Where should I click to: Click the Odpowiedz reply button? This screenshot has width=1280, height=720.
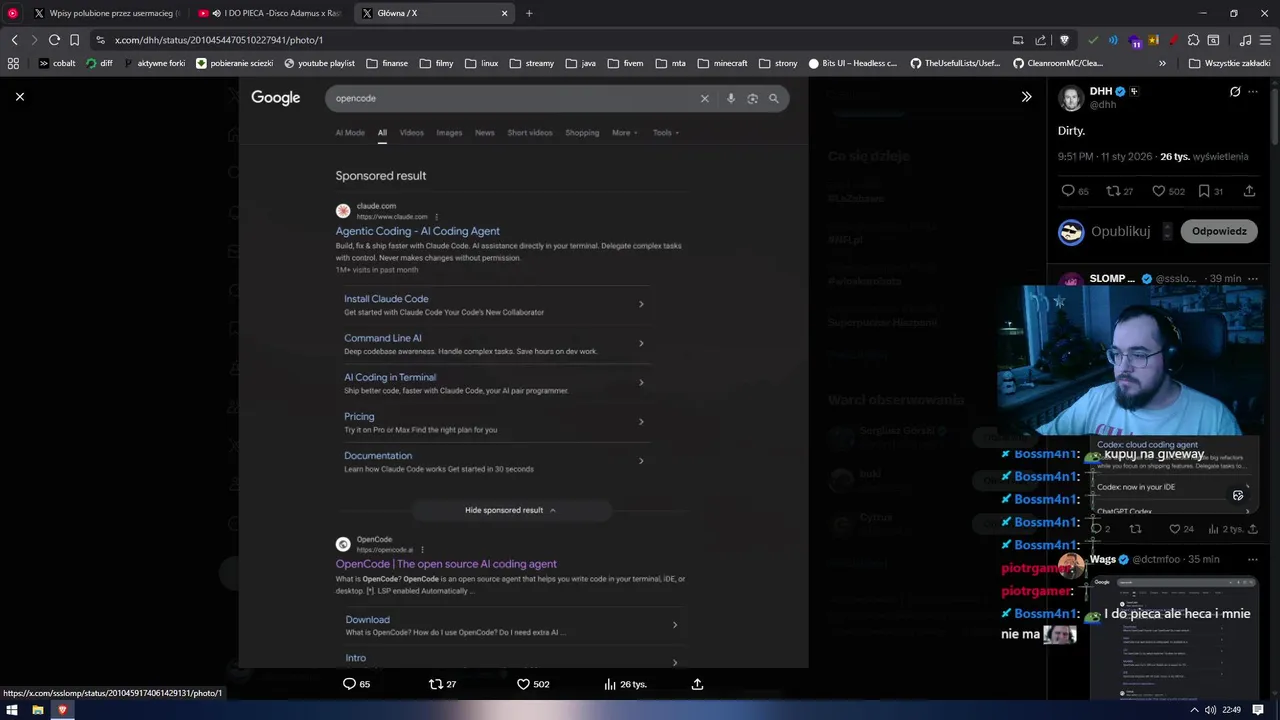(x=1219, y=231)
